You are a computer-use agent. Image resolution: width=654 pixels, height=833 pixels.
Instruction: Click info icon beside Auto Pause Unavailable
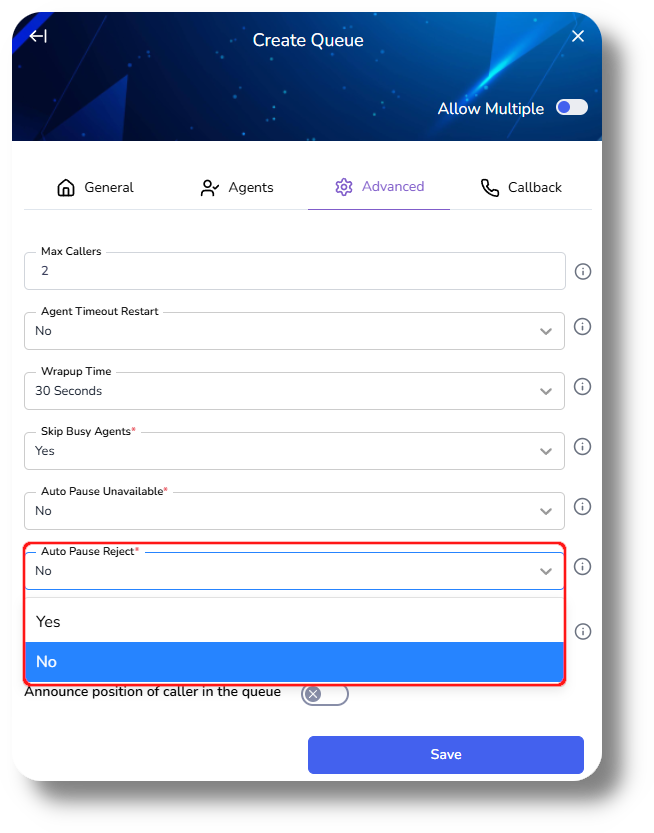(x=583, y=507)
